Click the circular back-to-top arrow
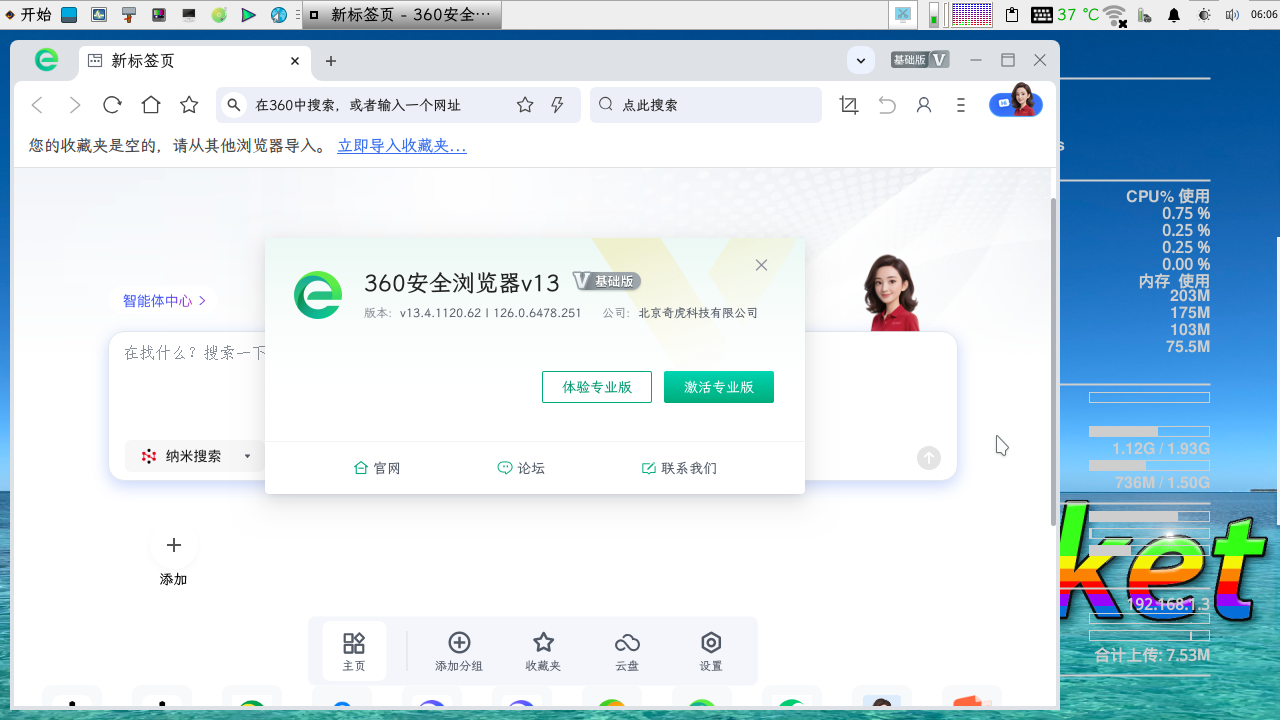The width and height of the screenshot is (1280, 720). pos(928,458)
